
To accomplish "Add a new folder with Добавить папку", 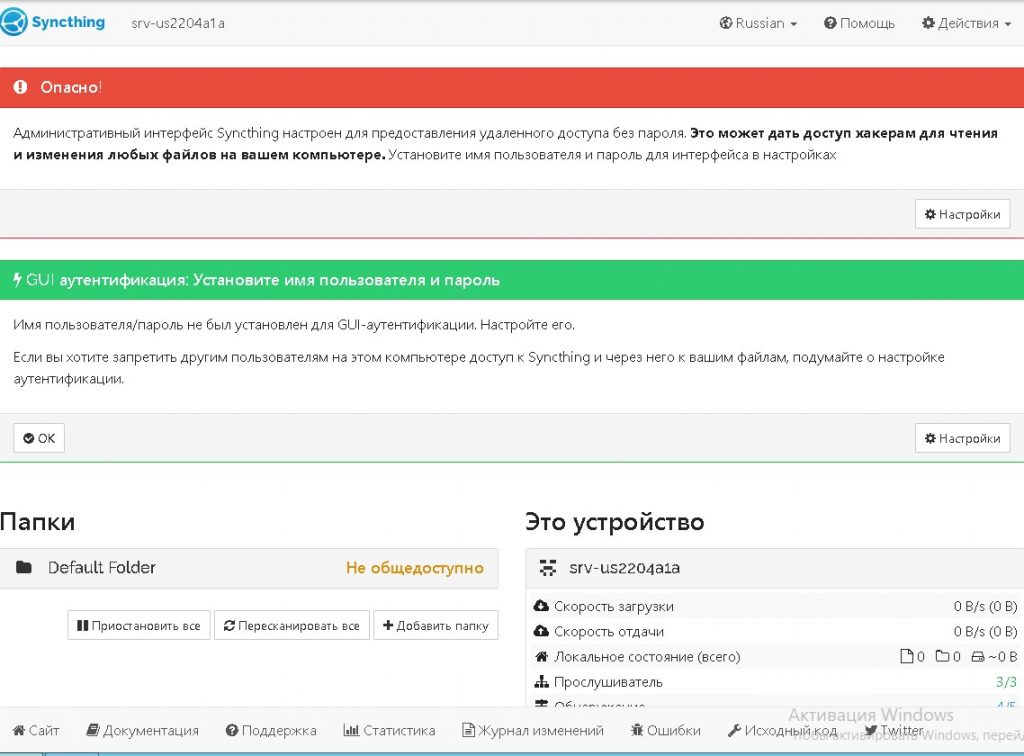I will tap(436, 626).
